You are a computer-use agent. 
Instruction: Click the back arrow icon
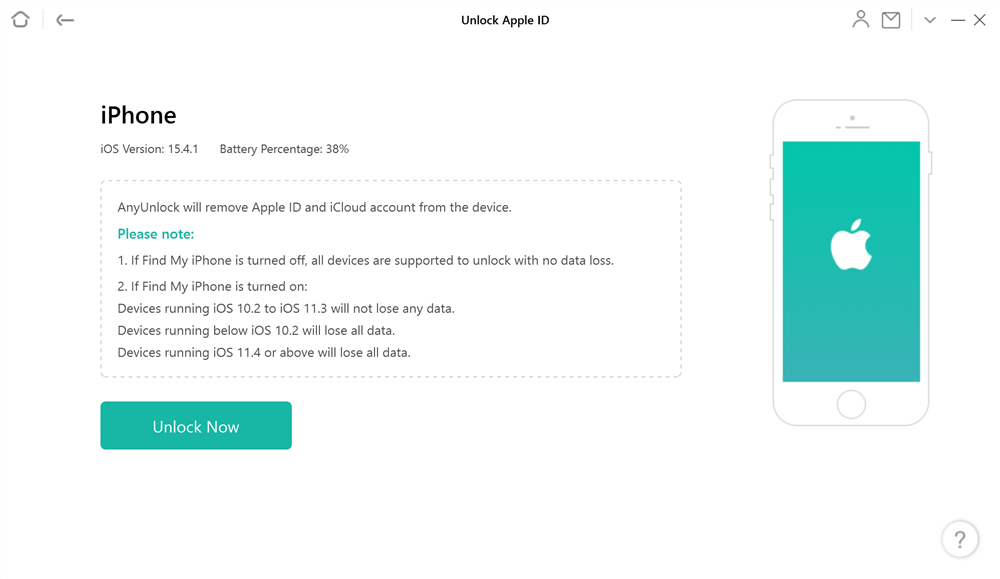coord(65,20)
